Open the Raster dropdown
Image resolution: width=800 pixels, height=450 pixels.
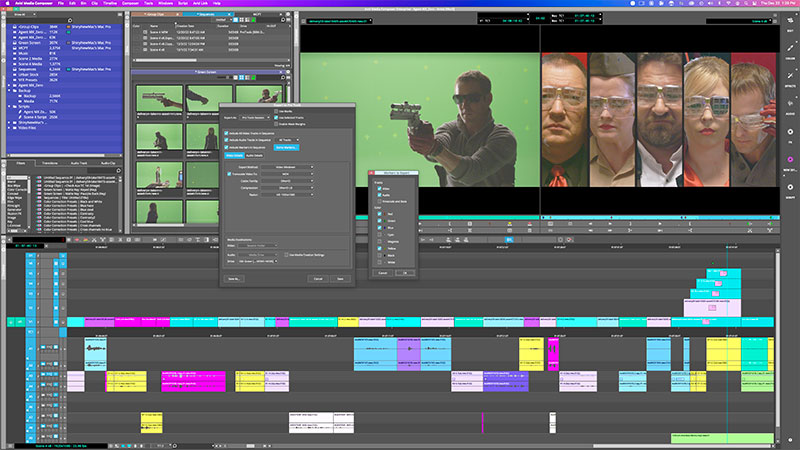(287, 194)
